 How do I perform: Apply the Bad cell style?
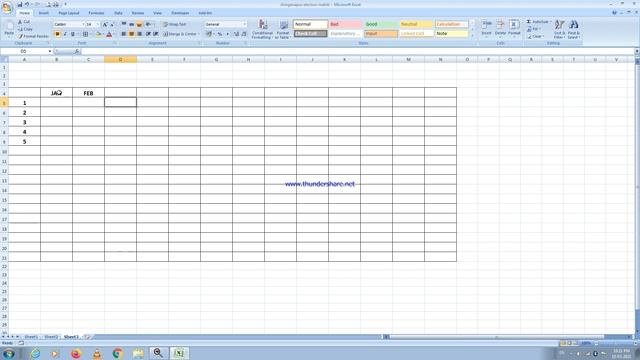click(345, 24)
